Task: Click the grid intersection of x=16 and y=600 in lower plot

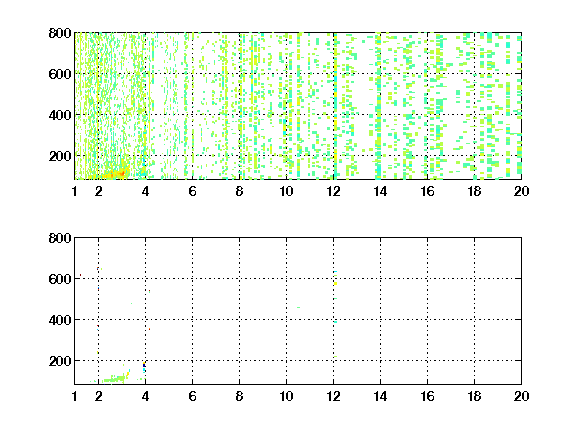Action: (x=427, y=278)
